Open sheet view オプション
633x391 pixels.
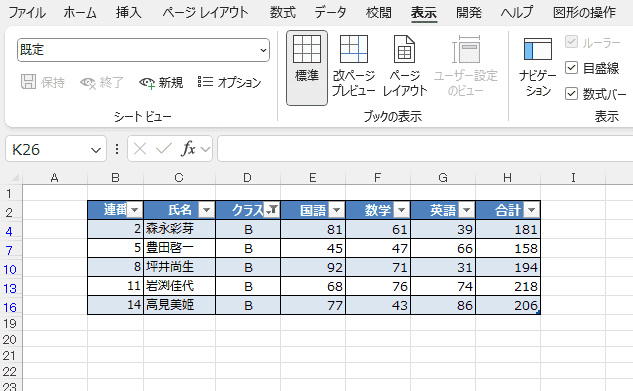(230, 83)
